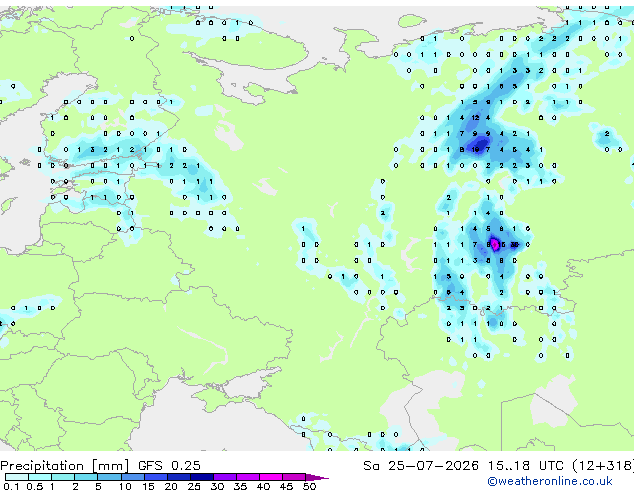This screenshot has height=490, width=634.
Task: Click the above-50 arrow tip of the legend
Action: (317, 477)
